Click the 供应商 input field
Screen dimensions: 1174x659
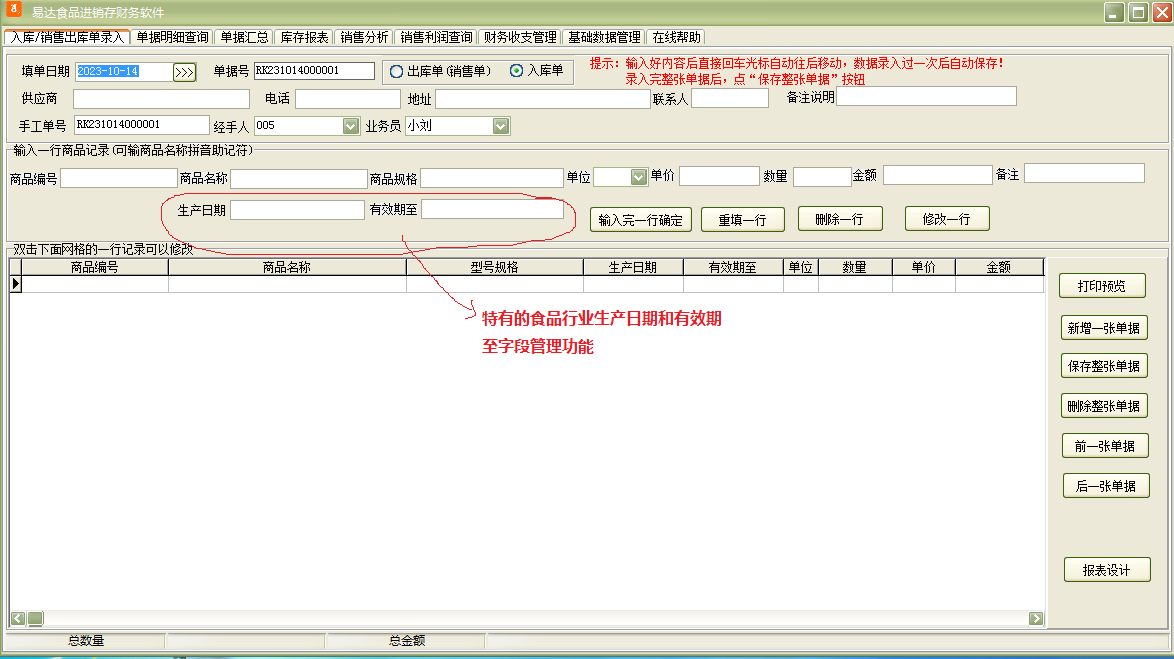click(x=161, y=99)
